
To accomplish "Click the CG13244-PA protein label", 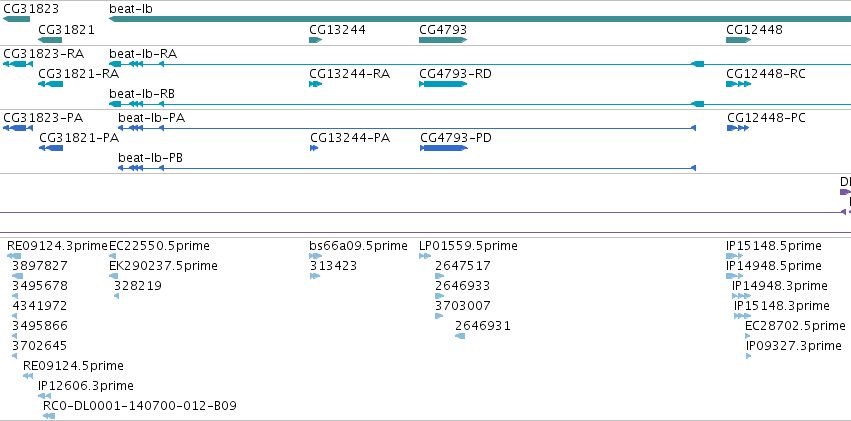I will [x=350, y=138].
